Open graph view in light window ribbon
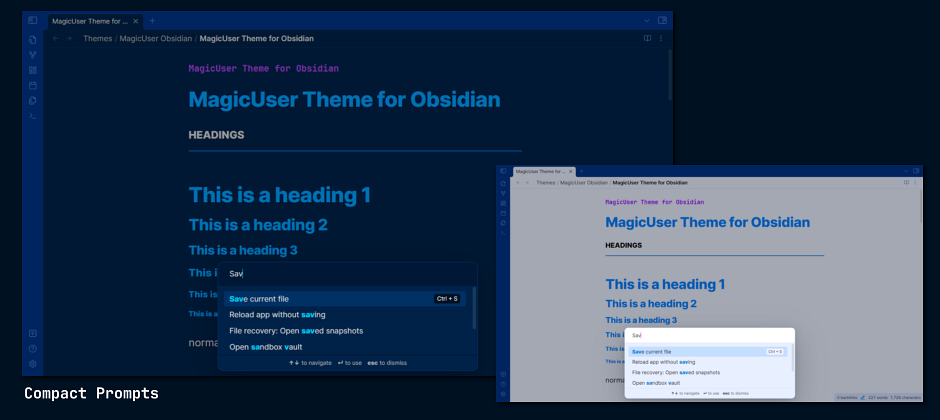The height and width of the screenshot is (420, 940). coord(503,194)
